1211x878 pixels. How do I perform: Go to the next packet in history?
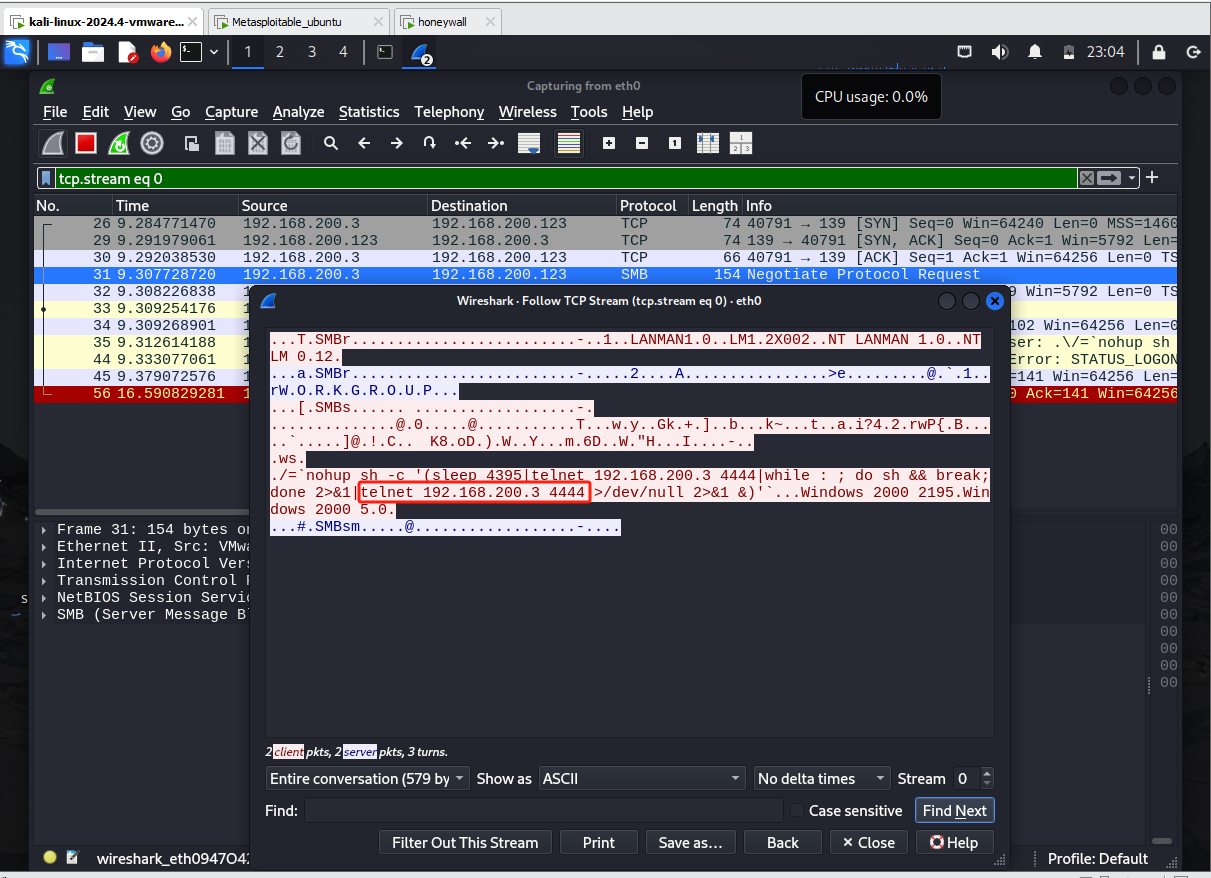(x=397, y=143)
